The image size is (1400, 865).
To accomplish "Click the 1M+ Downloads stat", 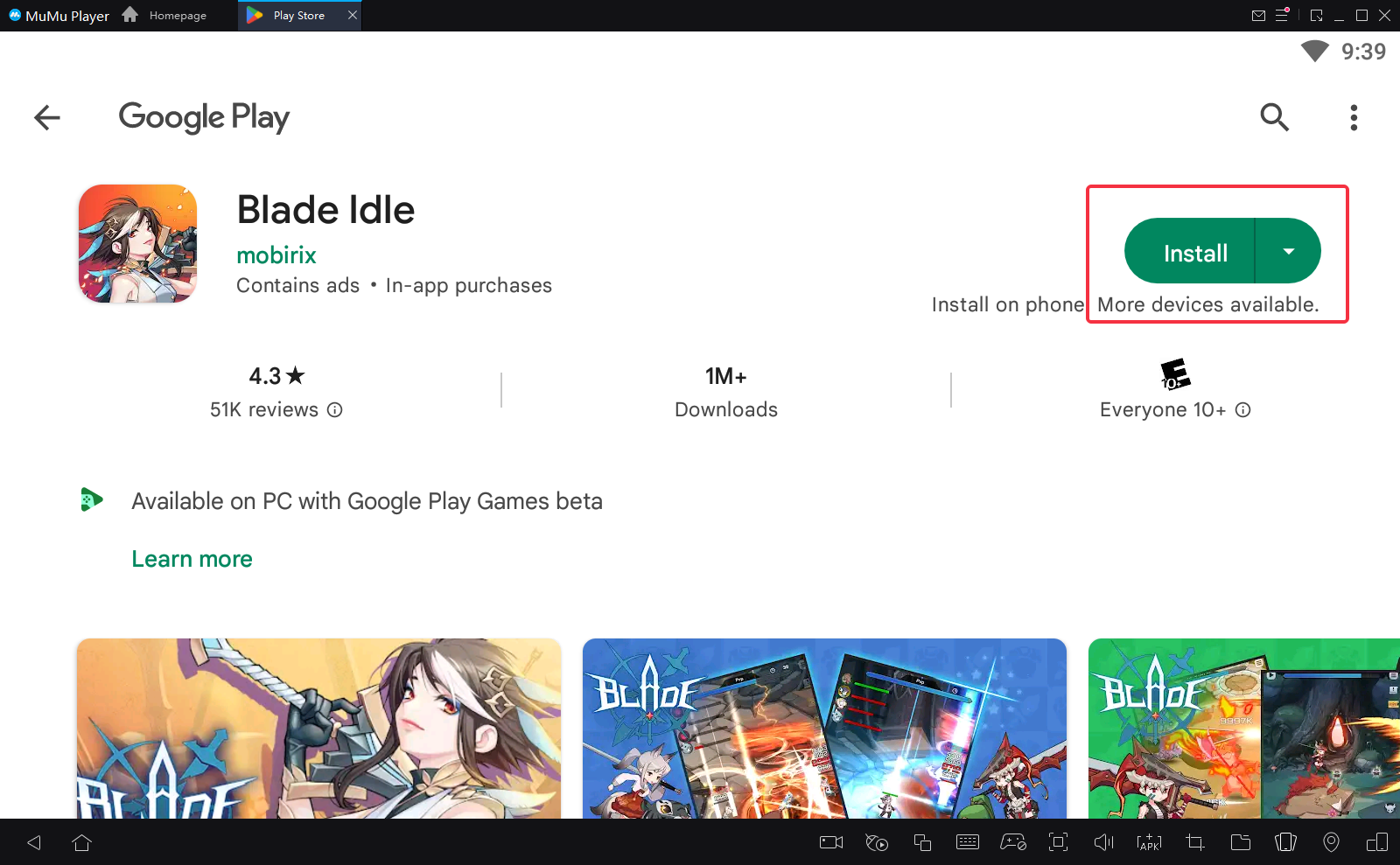I will pyautogui.click(x=726, y=392).
